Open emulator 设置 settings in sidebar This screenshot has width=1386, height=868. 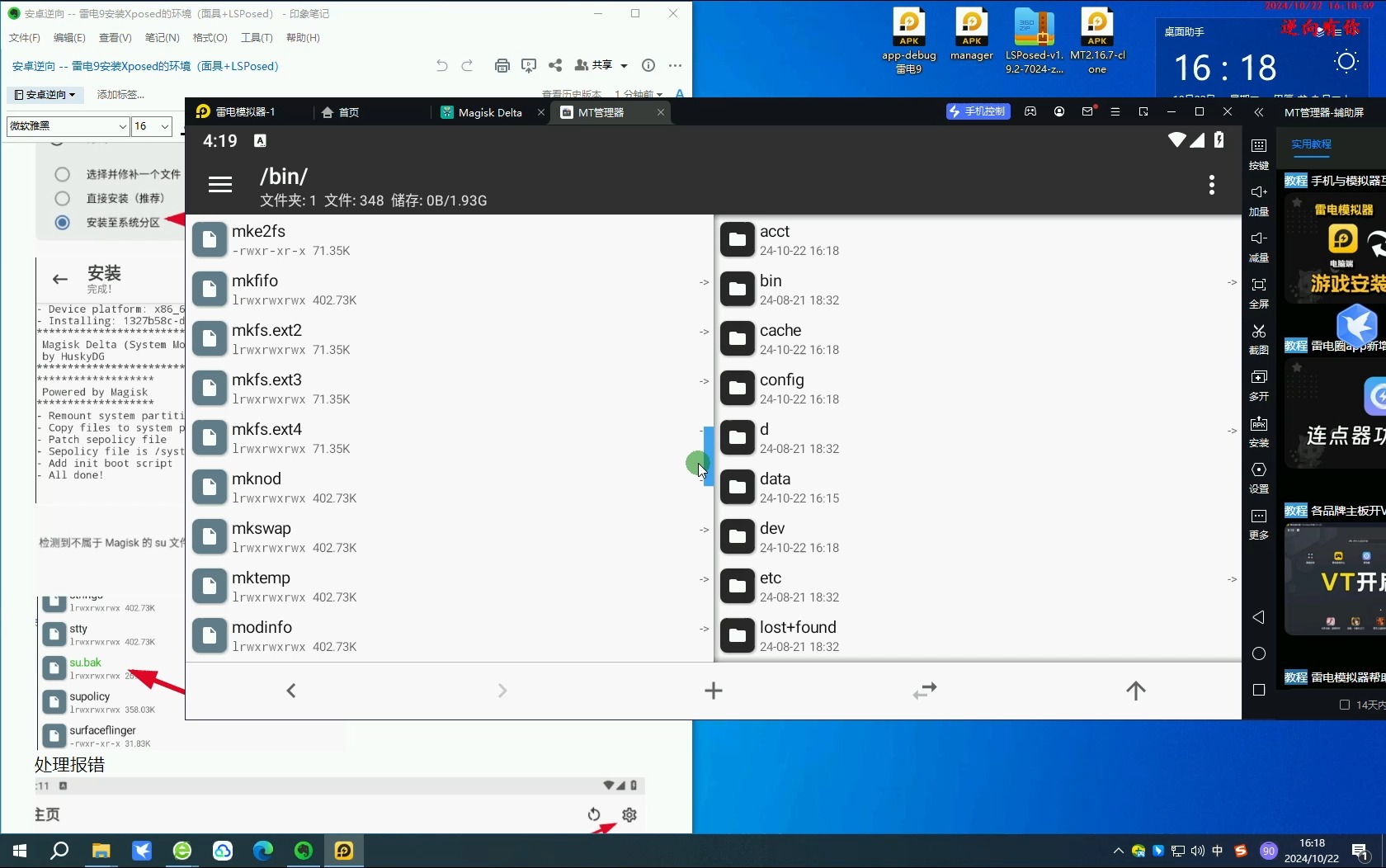pyautogui.click(x=1259, y=478)
